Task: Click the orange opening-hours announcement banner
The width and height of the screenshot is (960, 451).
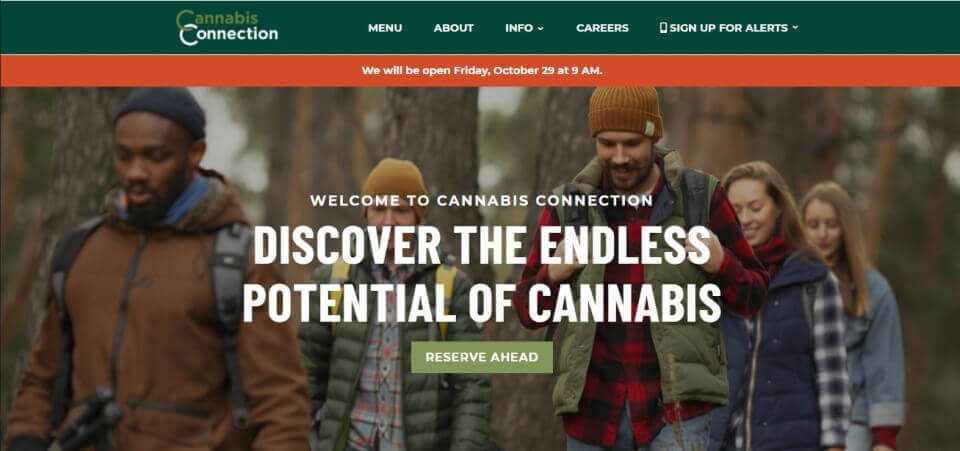Action: [480, 70]
